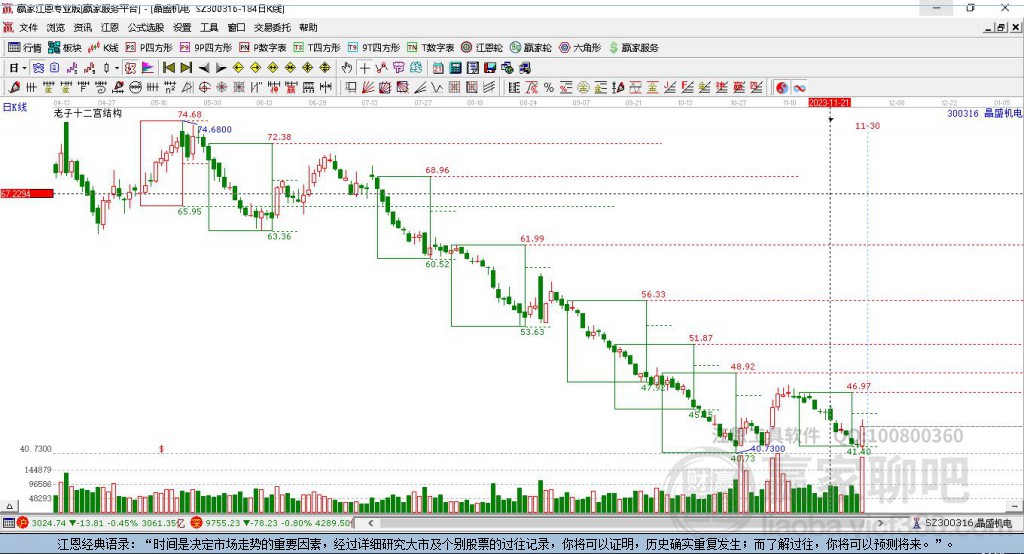Jump to first bar with skip-back icon

pos(168,68)
